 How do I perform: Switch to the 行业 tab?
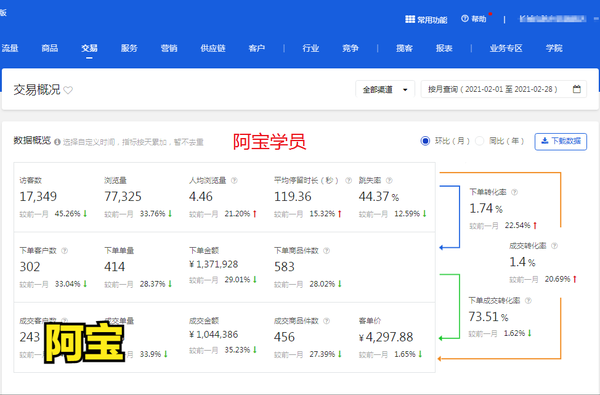(310, 48)
